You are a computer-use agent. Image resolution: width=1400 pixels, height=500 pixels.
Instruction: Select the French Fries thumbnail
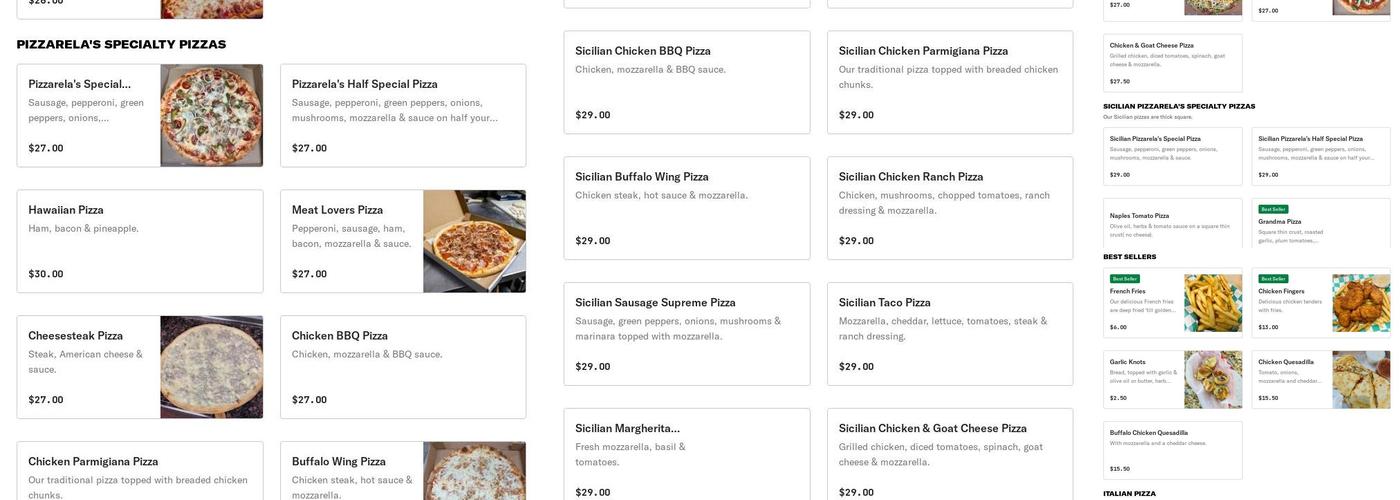(1213, 303)
